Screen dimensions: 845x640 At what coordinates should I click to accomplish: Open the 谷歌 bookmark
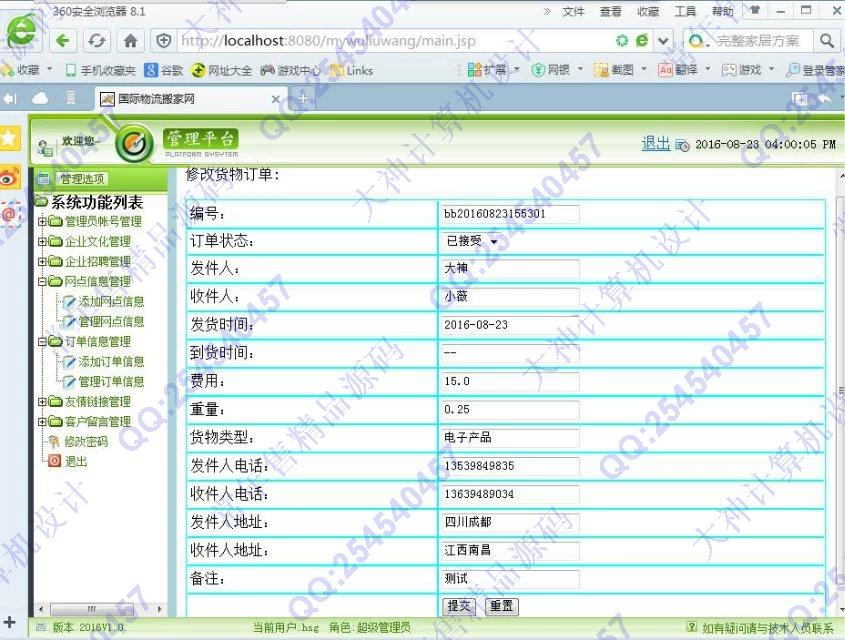[164, 70]
